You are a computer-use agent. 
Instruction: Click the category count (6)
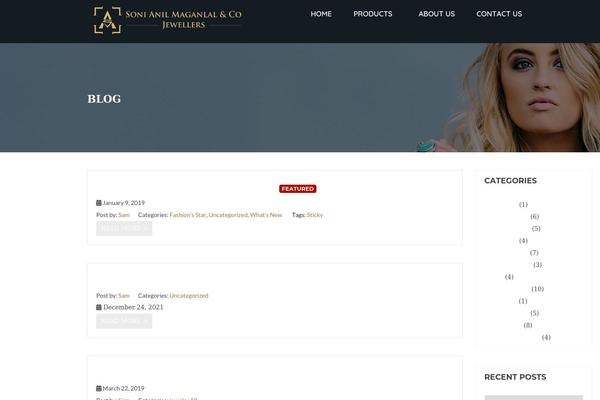point(535,217)
